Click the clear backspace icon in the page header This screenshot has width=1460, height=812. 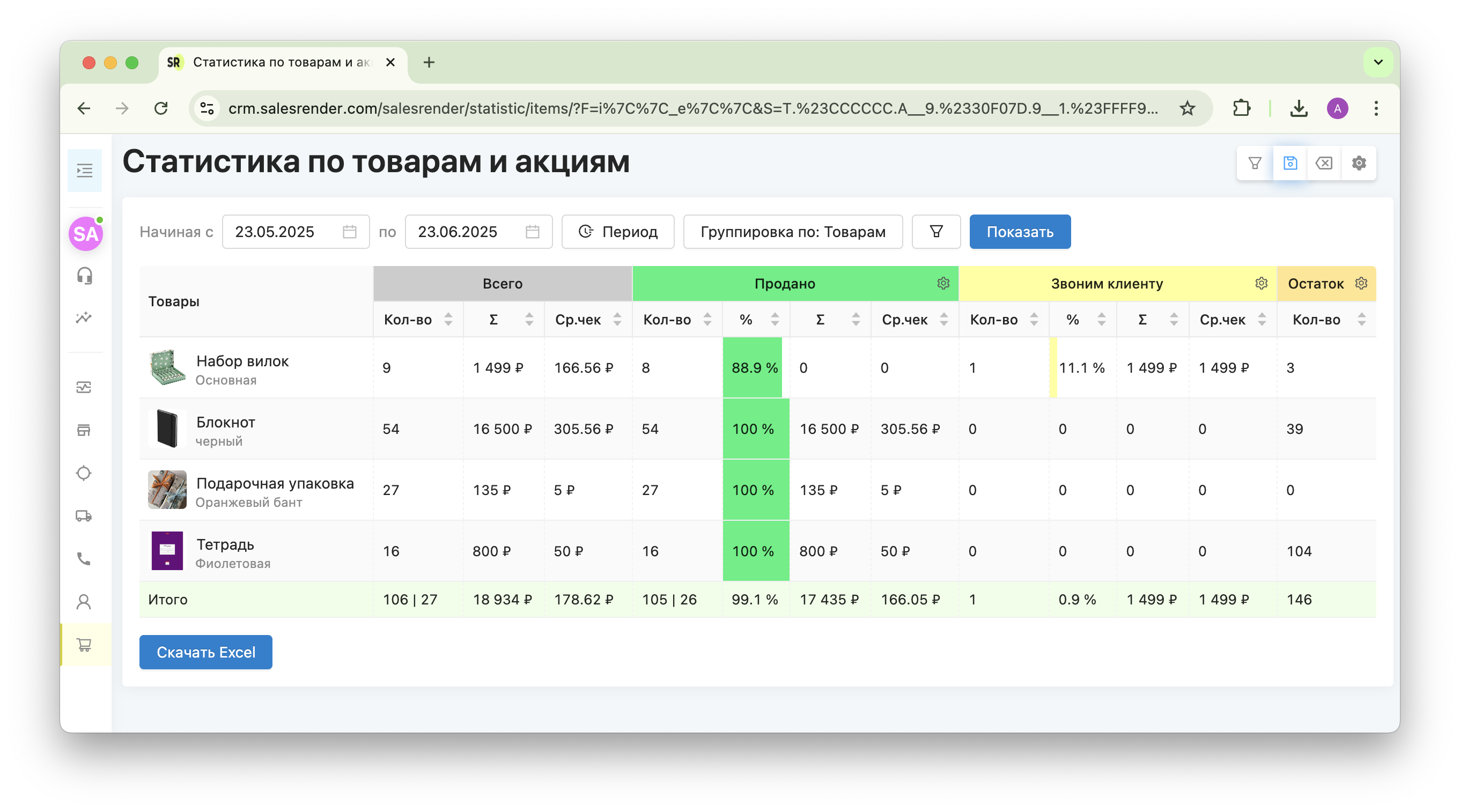click(1324, 163)
